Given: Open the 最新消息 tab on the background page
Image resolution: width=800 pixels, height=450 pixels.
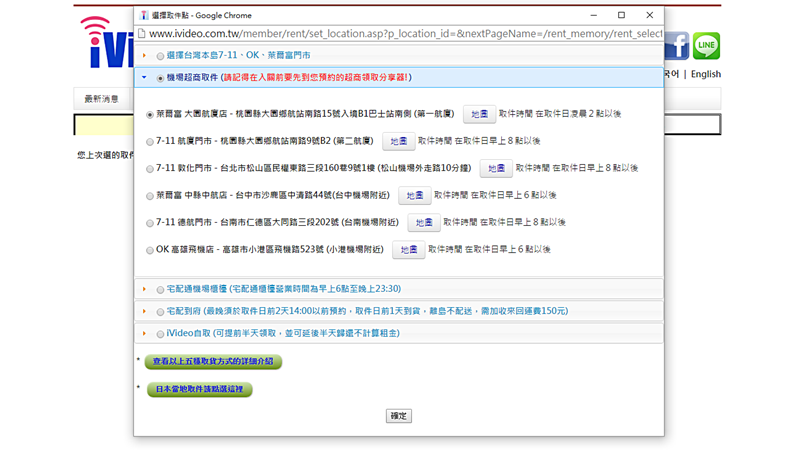Looking at the screenshot, I should pyautogui.click(x=102, y=98).
